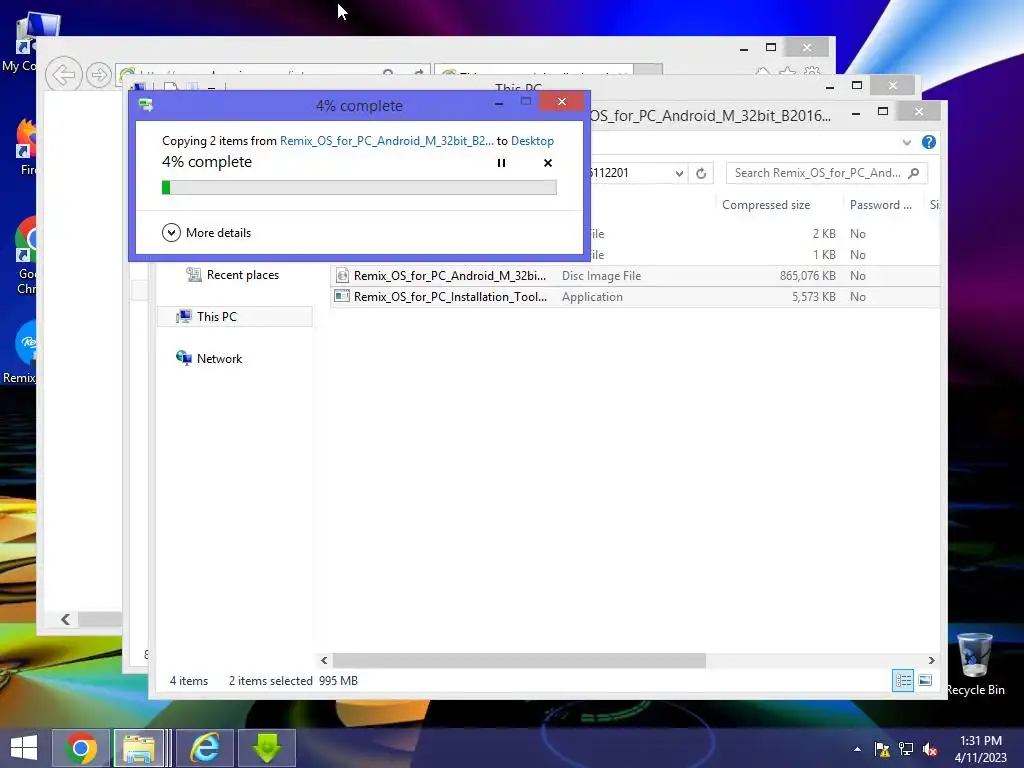The height and width of the screenshot is (768, 1024).
Task: Click the search magnifier icon
Action: (914, 173)
